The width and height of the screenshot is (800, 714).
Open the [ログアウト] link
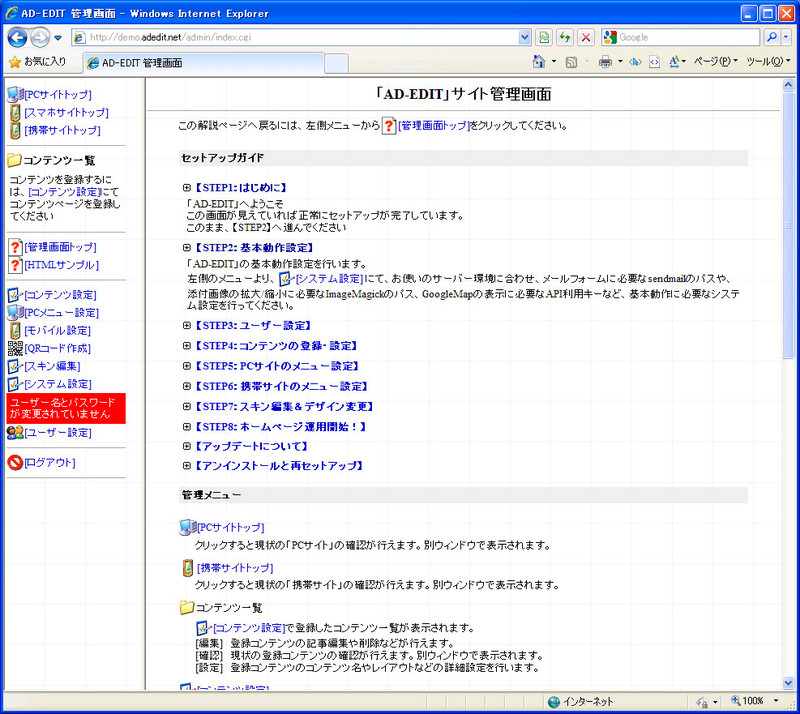tap(50, 463)
